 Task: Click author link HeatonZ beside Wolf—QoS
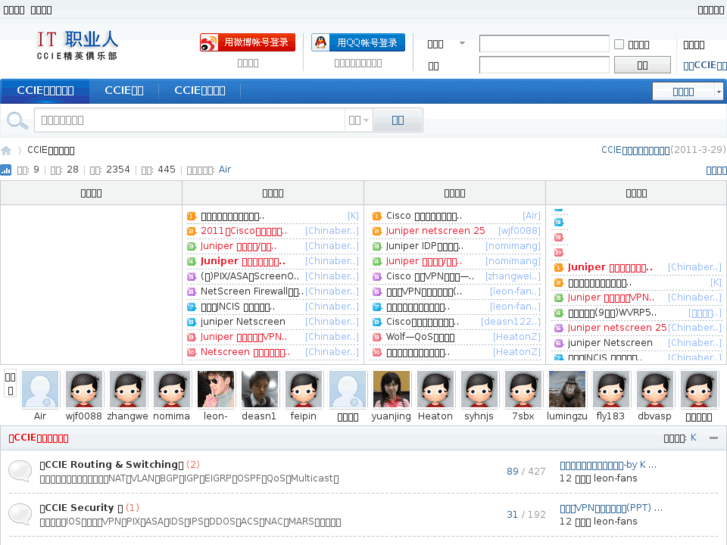pyautogui.click(x=517, y=337)
